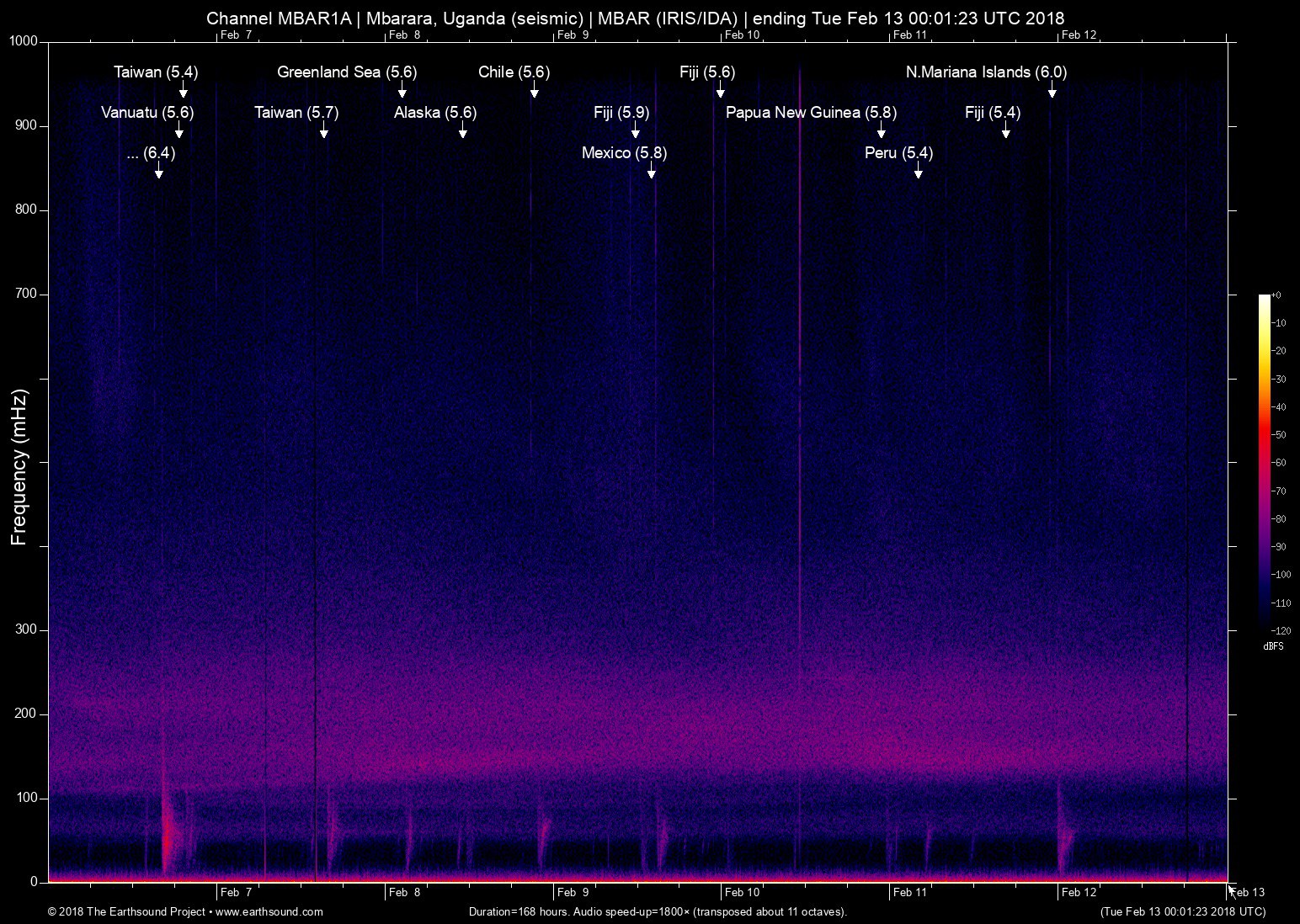Viewport: 1300px width, 924px height.
Task: Select the N.Mariana Islands (6.0) event label
Action: tap(985, 72)
